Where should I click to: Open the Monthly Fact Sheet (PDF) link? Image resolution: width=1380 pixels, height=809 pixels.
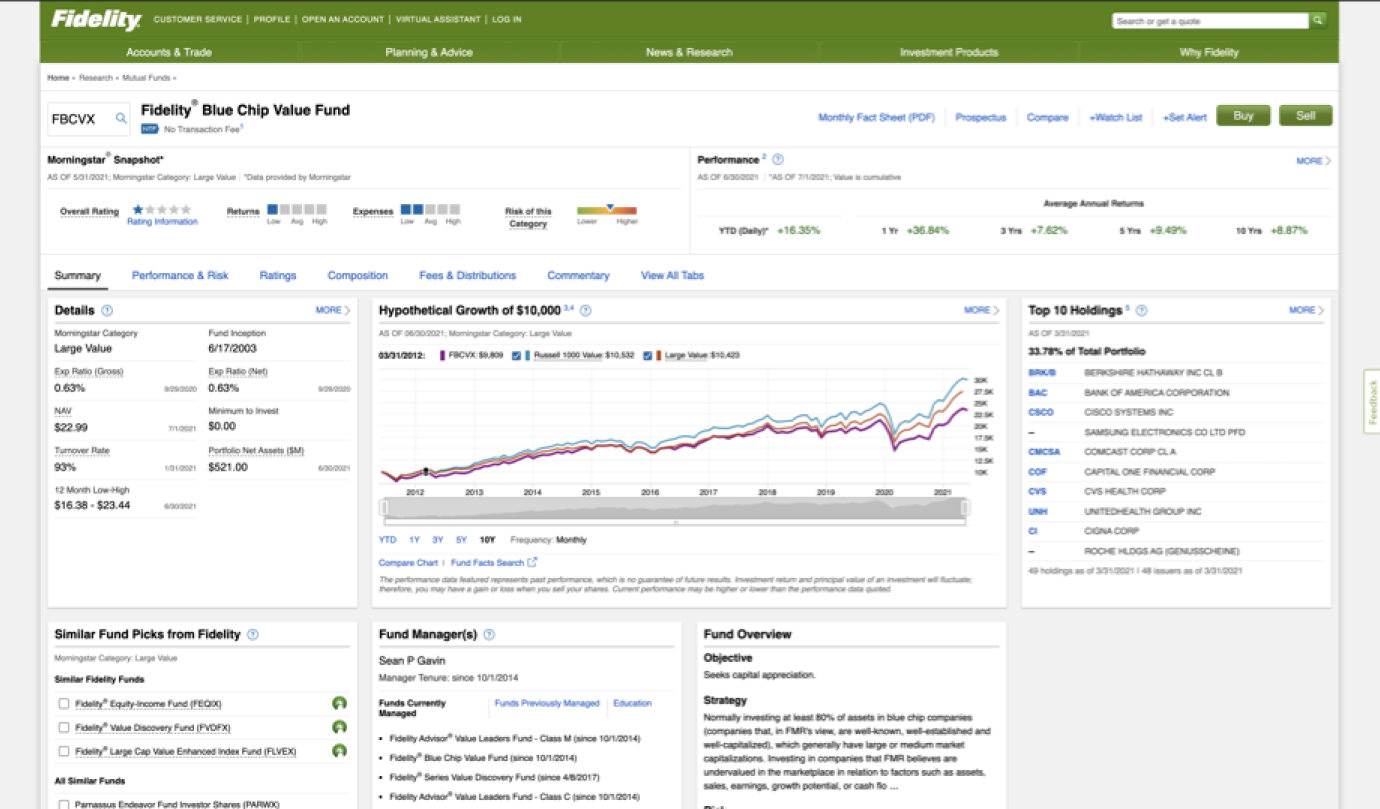876,117
